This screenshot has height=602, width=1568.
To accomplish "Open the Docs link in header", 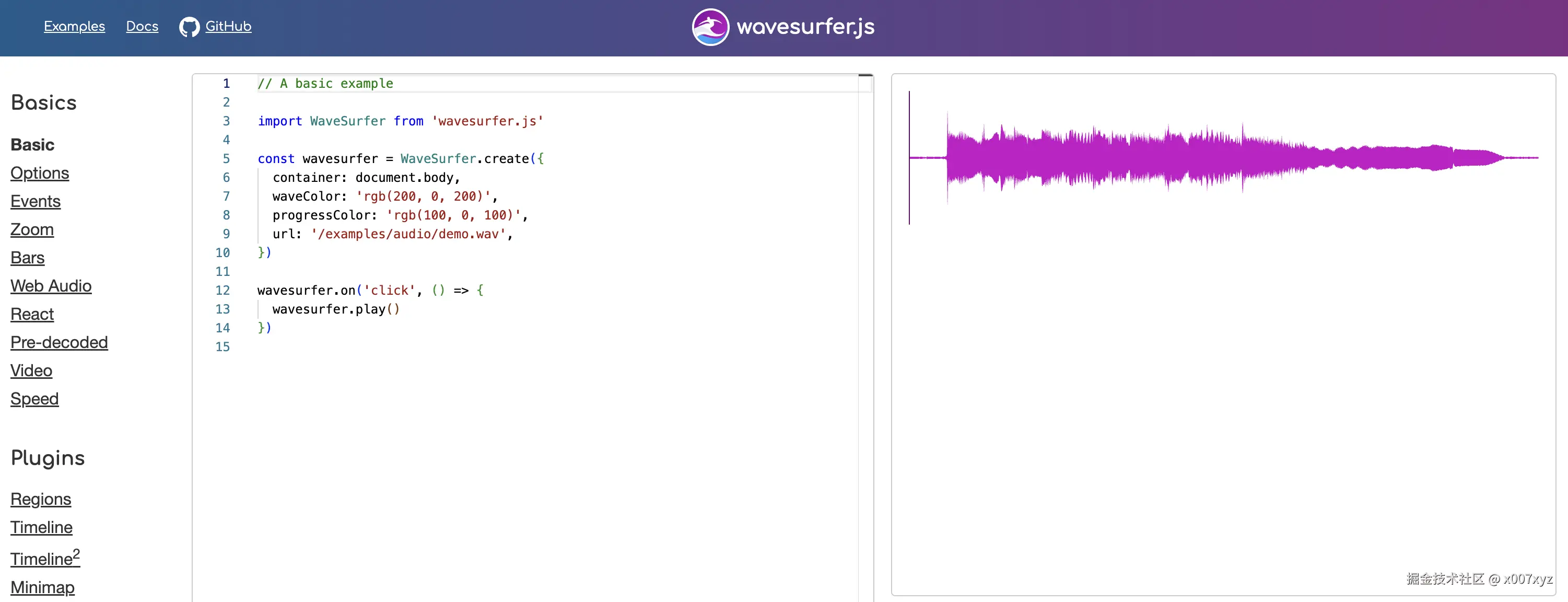I will [x=142, y=26].
